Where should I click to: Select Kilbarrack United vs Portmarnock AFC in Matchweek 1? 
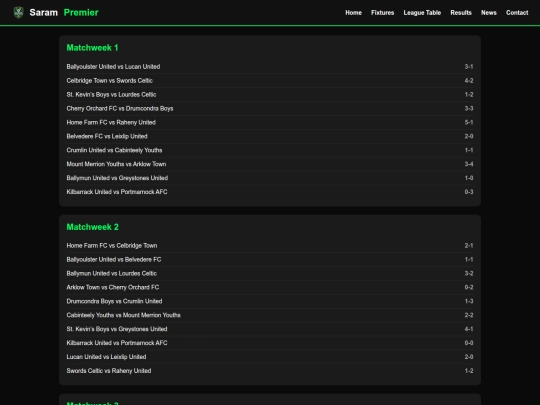click(x=270, y=192)
